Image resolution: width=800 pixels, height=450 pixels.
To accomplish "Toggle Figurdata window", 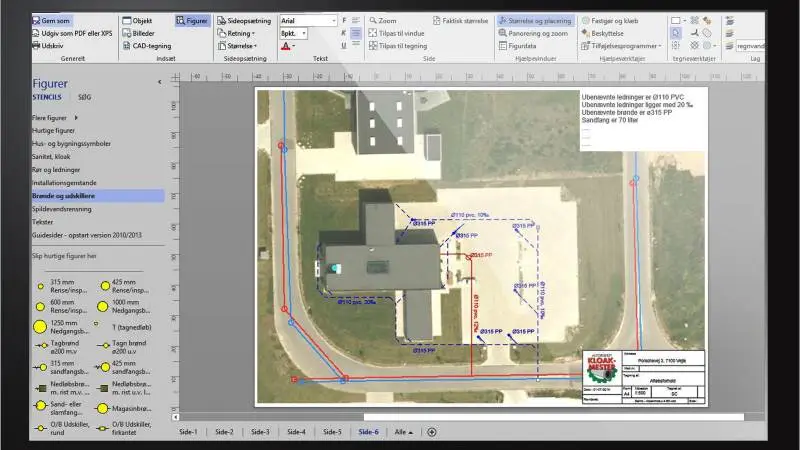I will click(x=517, y=45).
